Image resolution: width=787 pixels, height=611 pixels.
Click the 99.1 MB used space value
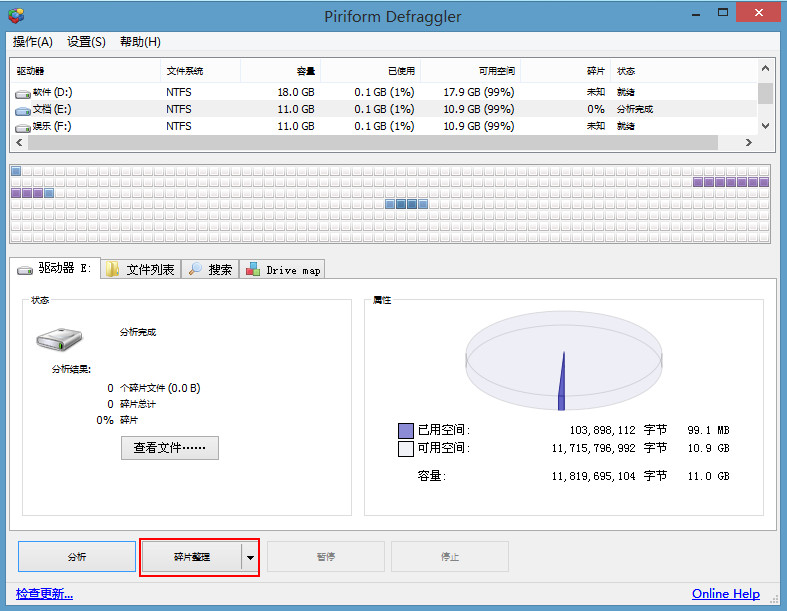click(708, 430)
